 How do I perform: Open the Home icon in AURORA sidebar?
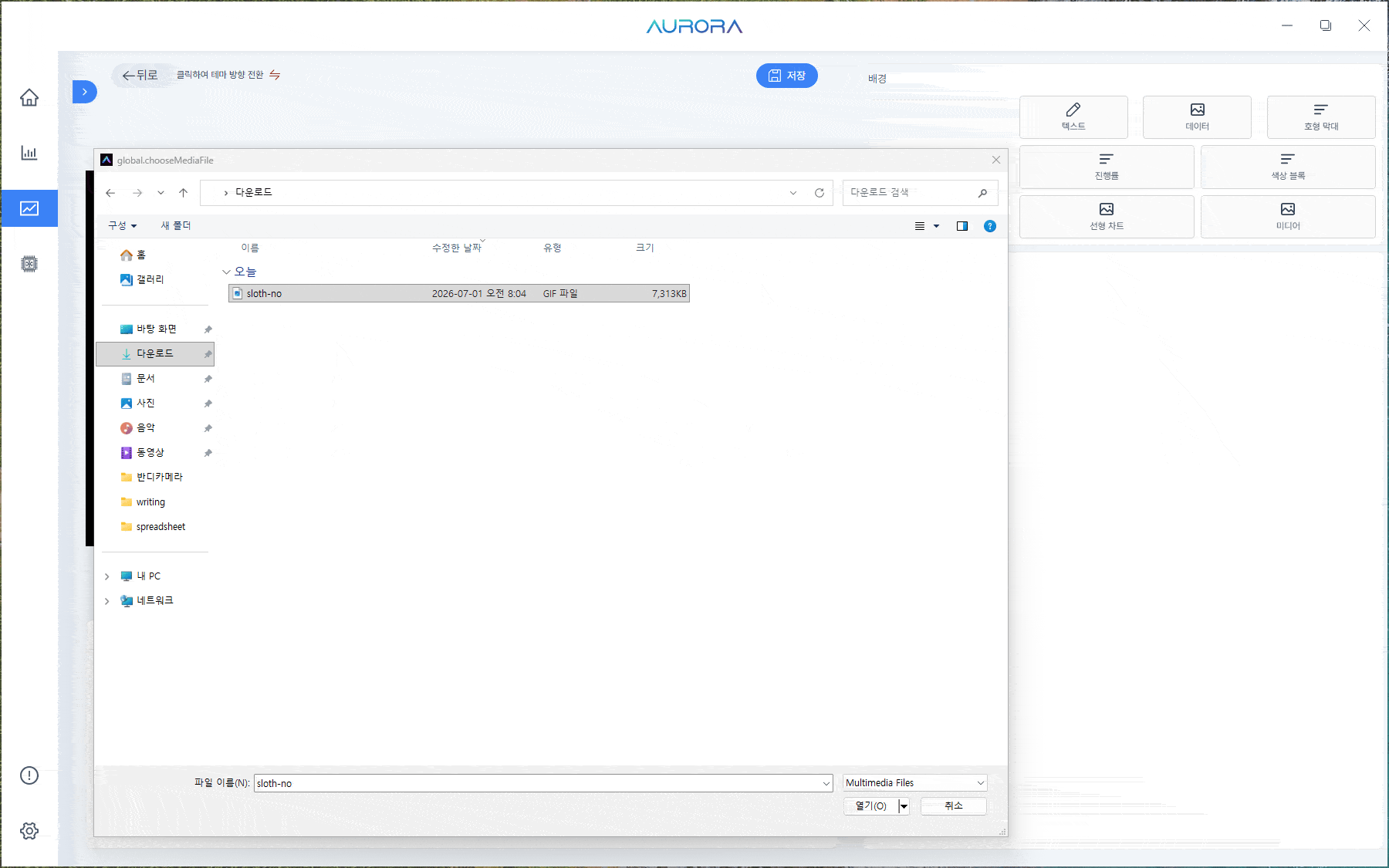(x=29, y=97)
